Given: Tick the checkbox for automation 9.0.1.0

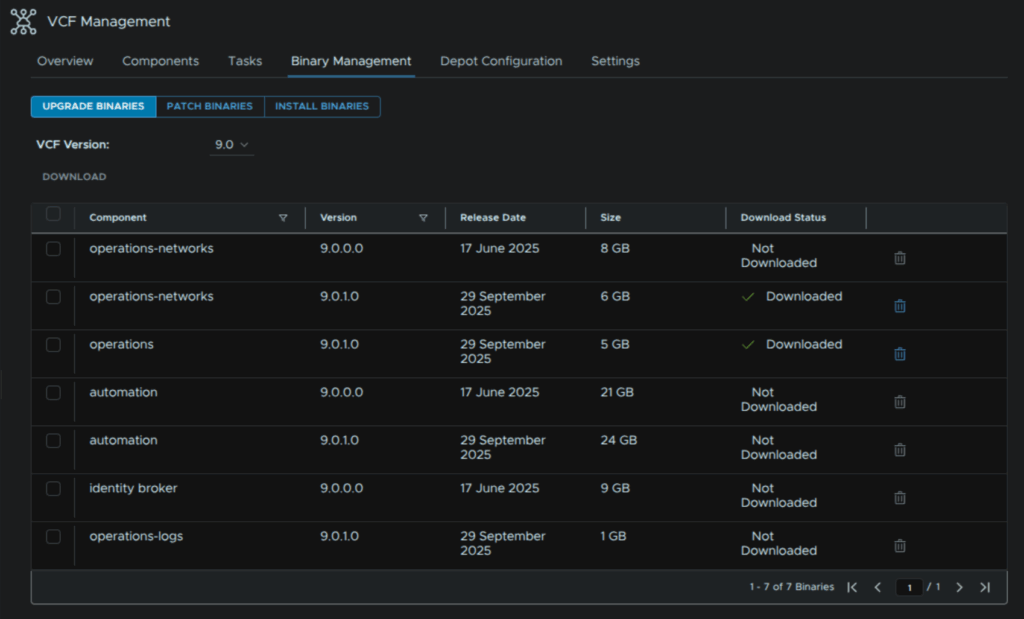Looking at the screenshot, I should point(53,441).
